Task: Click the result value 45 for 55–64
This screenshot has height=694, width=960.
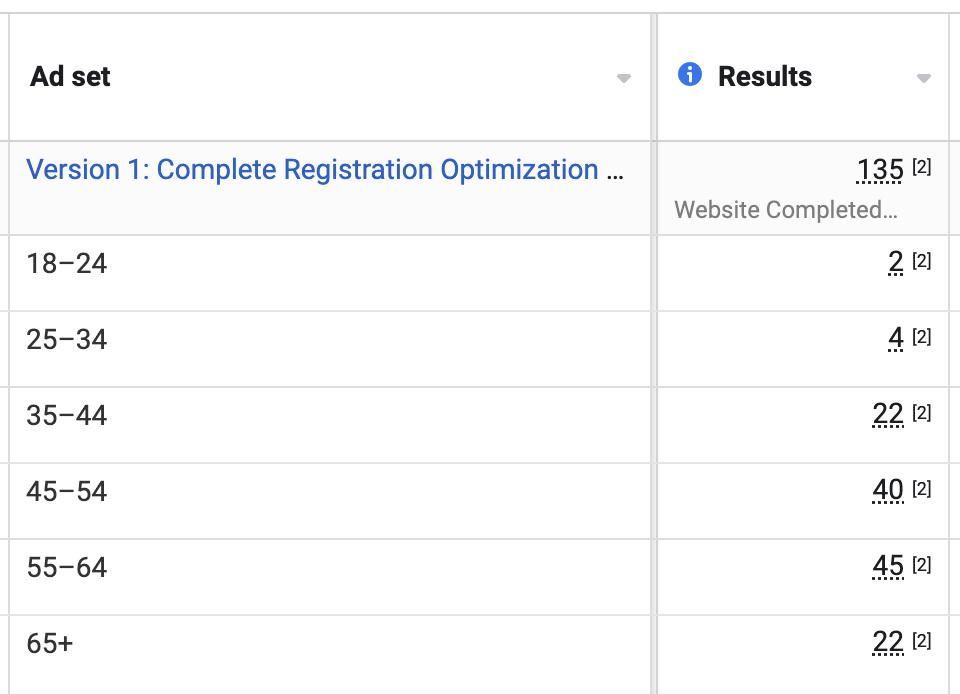Action: 888,565
